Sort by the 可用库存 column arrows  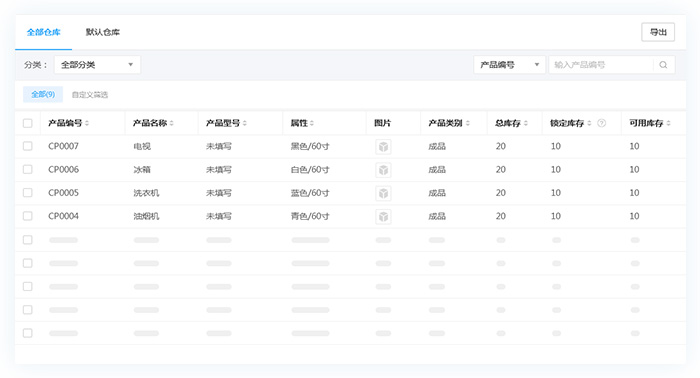pos(668,123)
